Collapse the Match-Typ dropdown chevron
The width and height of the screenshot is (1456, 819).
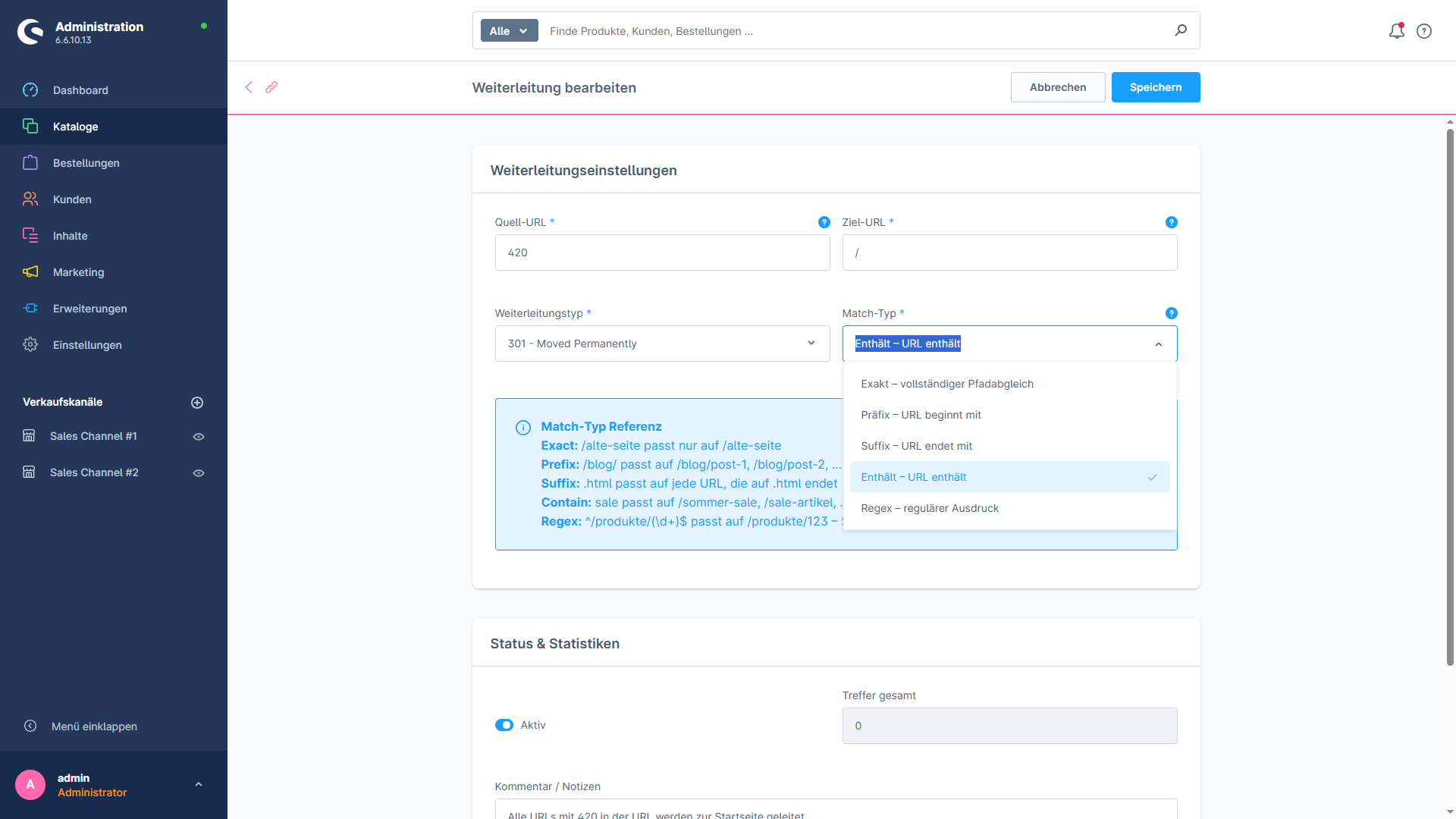(1158, 344)
